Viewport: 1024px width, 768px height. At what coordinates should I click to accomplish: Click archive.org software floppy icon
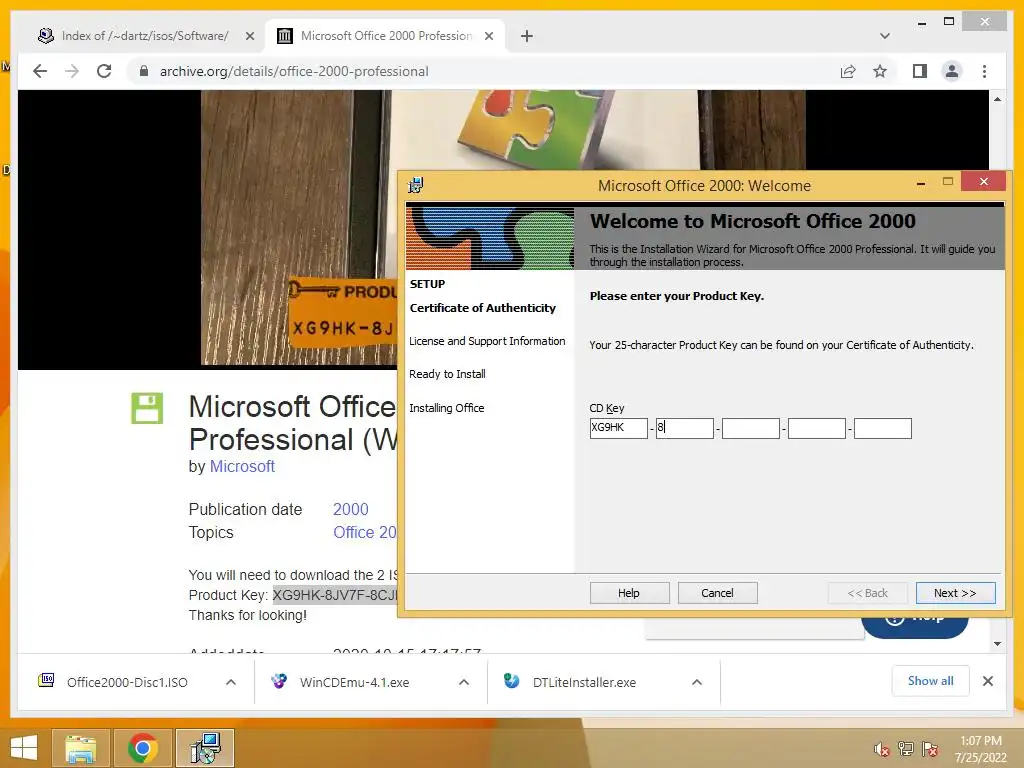(x=147, y=408)
